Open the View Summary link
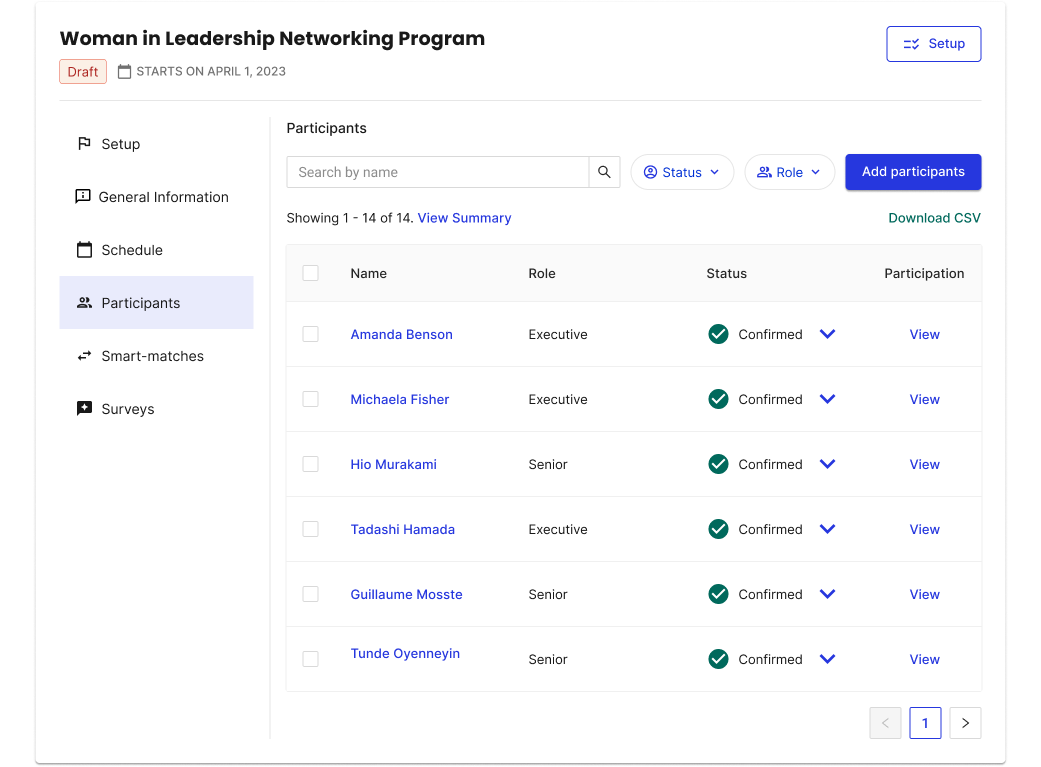 click(464, 218)
